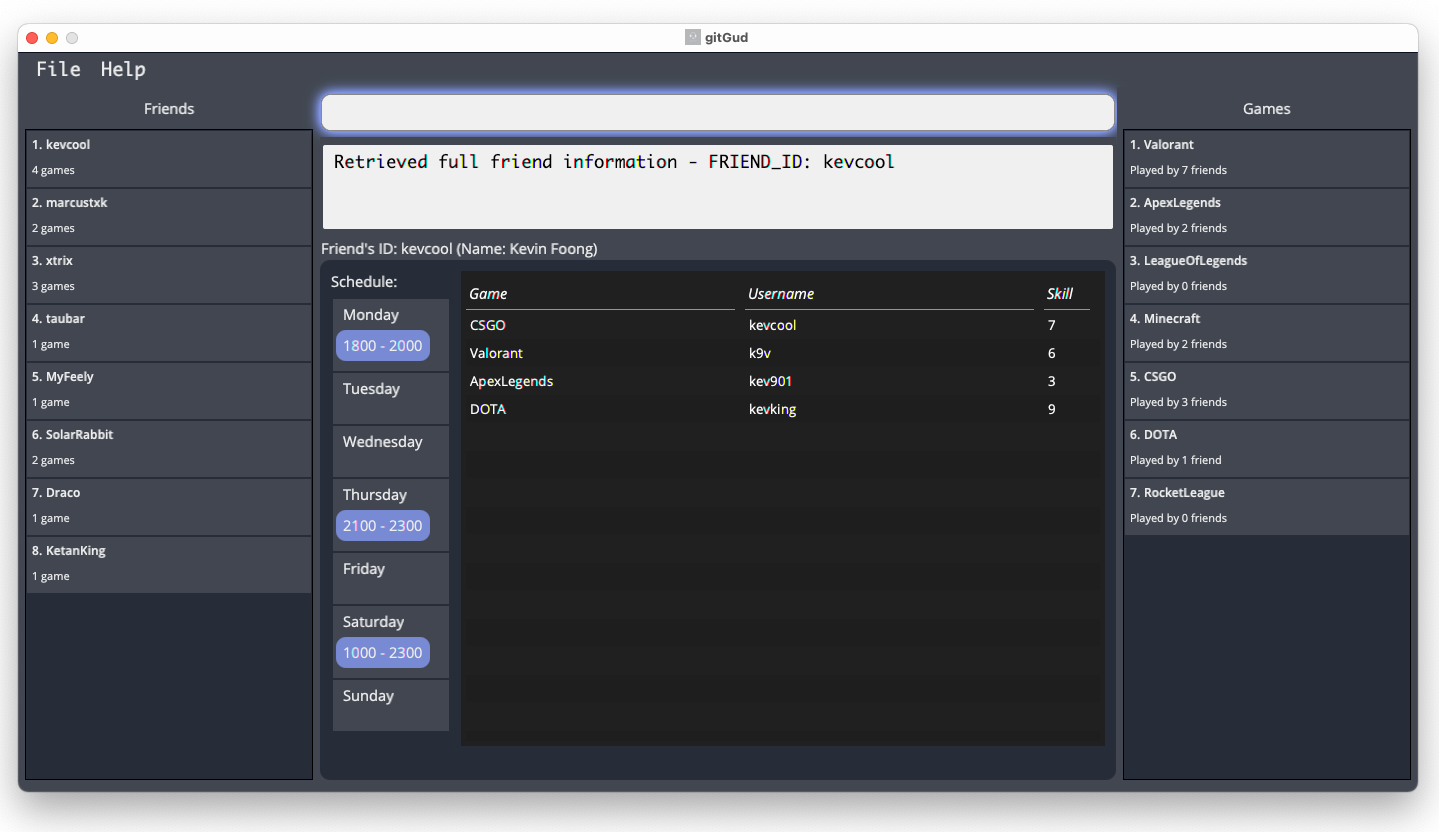Click the Skill column header
Screen dimensions: 1439x832
coord(1067,294)
